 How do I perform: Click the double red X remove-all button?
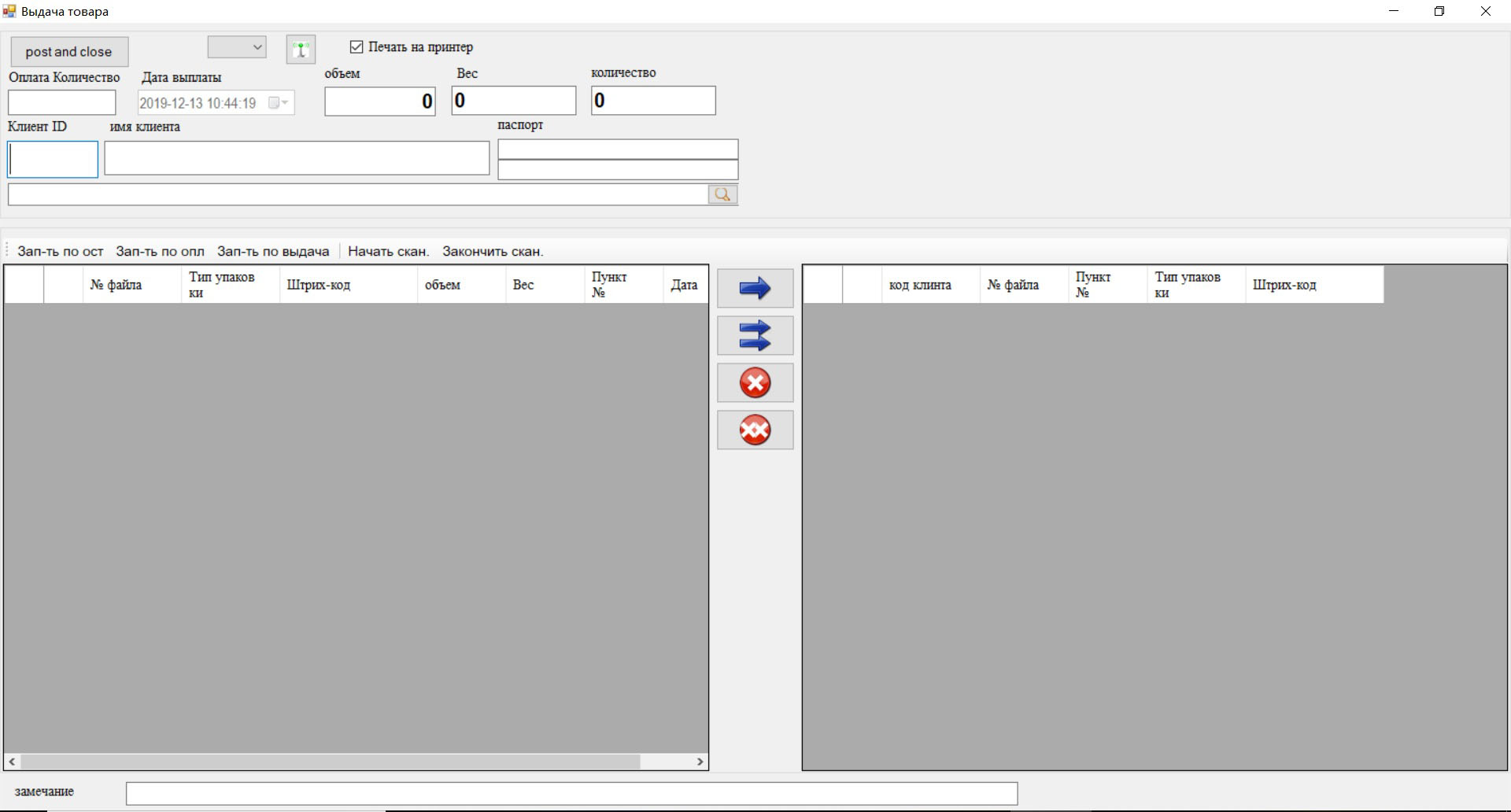pyautogui.click(x=755, y=430)
